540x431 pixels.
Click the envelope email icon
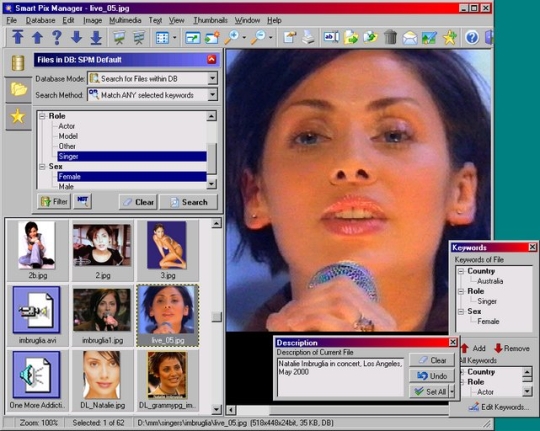tap(410, 37)
